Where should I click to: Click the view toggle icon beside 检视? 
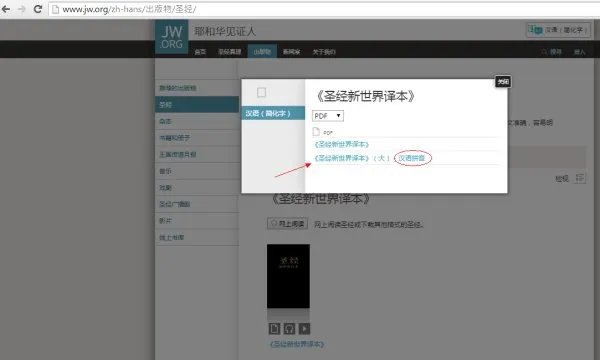[x=580, y=178]
